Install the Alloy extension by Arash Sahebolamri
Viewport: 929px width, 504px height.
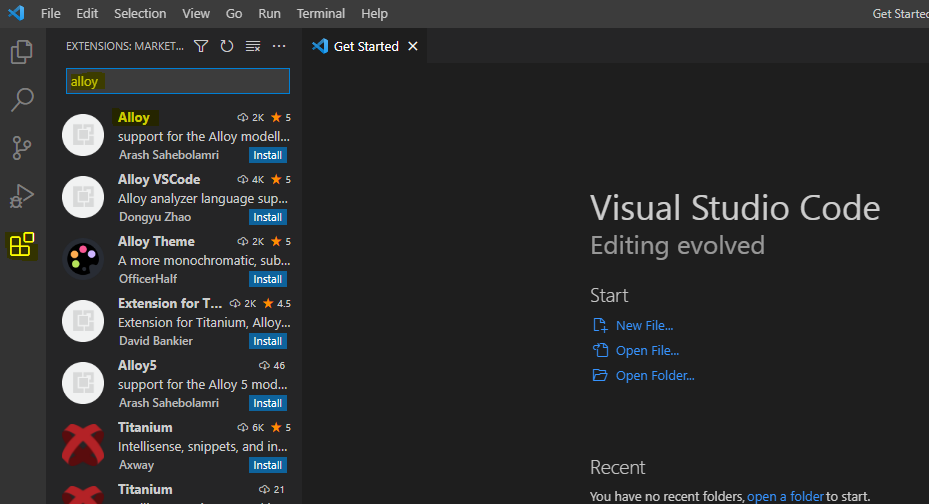click(268, 155)
